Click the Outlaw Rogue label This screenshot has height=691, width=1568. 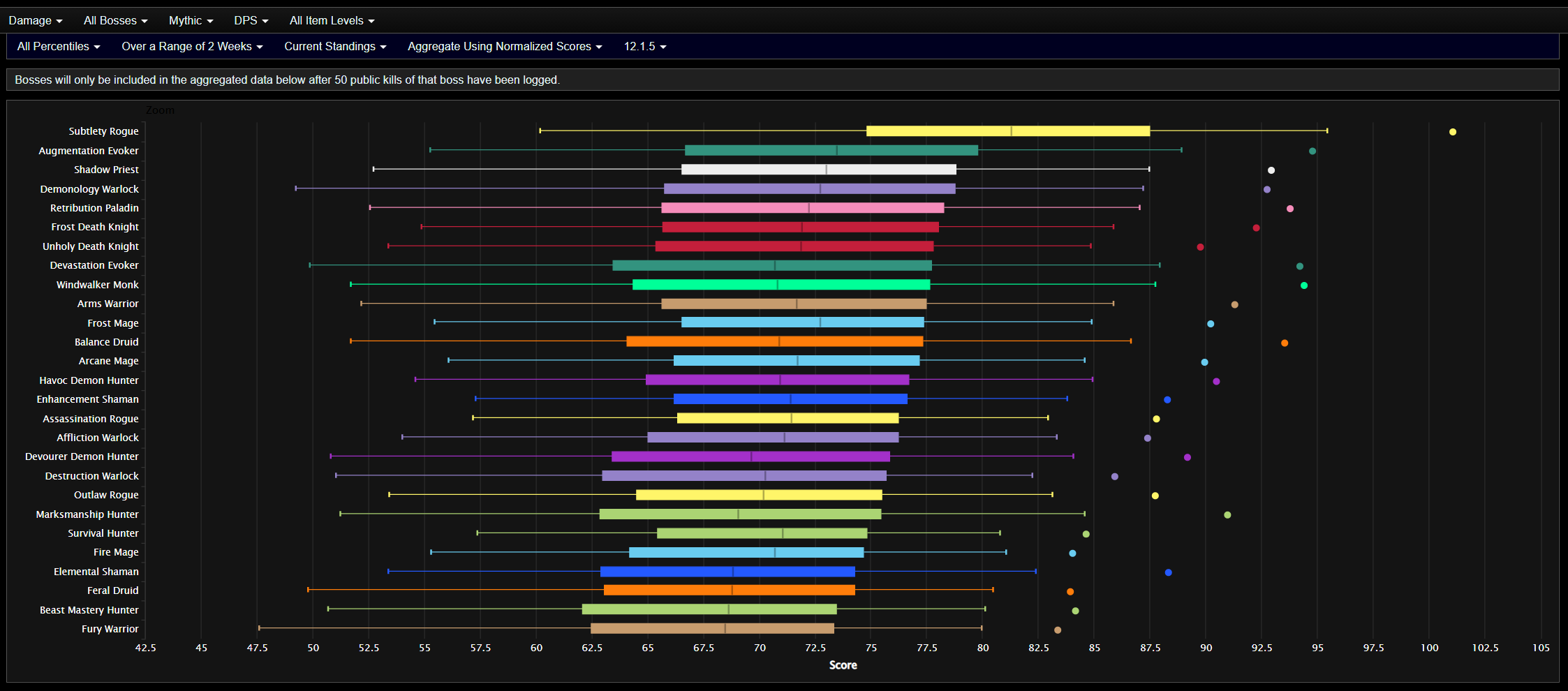[x=106, y=495]
